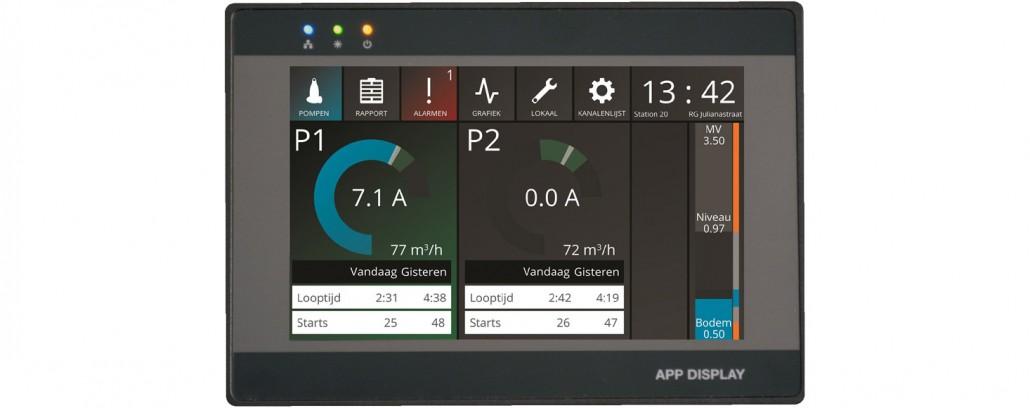Viewport: 1030px width, 408px height.
Task: Select the MV 3.50 level marker
Action: coord(713,136)
